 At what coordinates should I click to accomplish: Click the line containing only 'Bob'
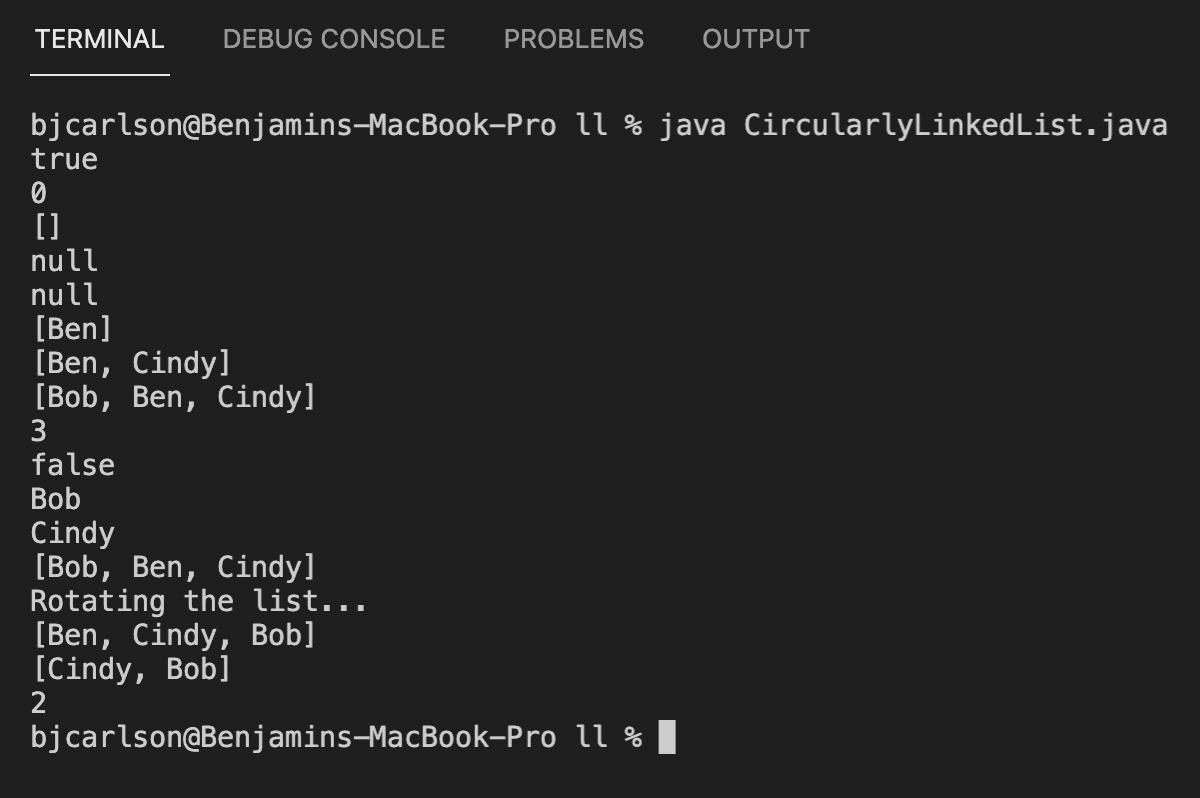click(56, 499)
